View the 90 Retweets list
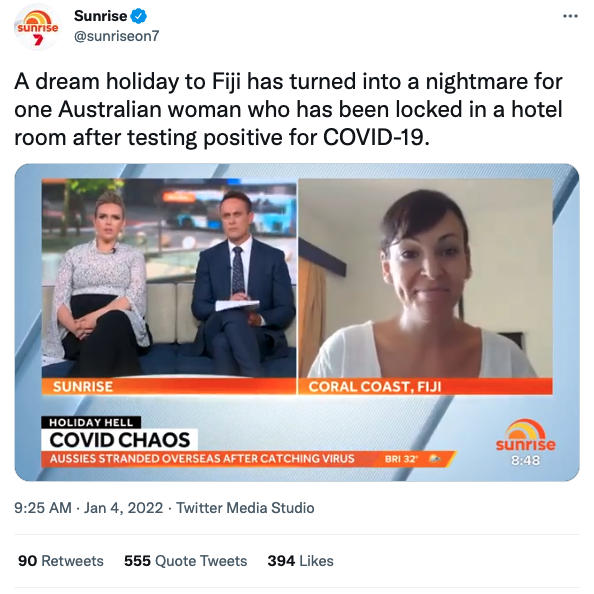 tap(61, 561)
